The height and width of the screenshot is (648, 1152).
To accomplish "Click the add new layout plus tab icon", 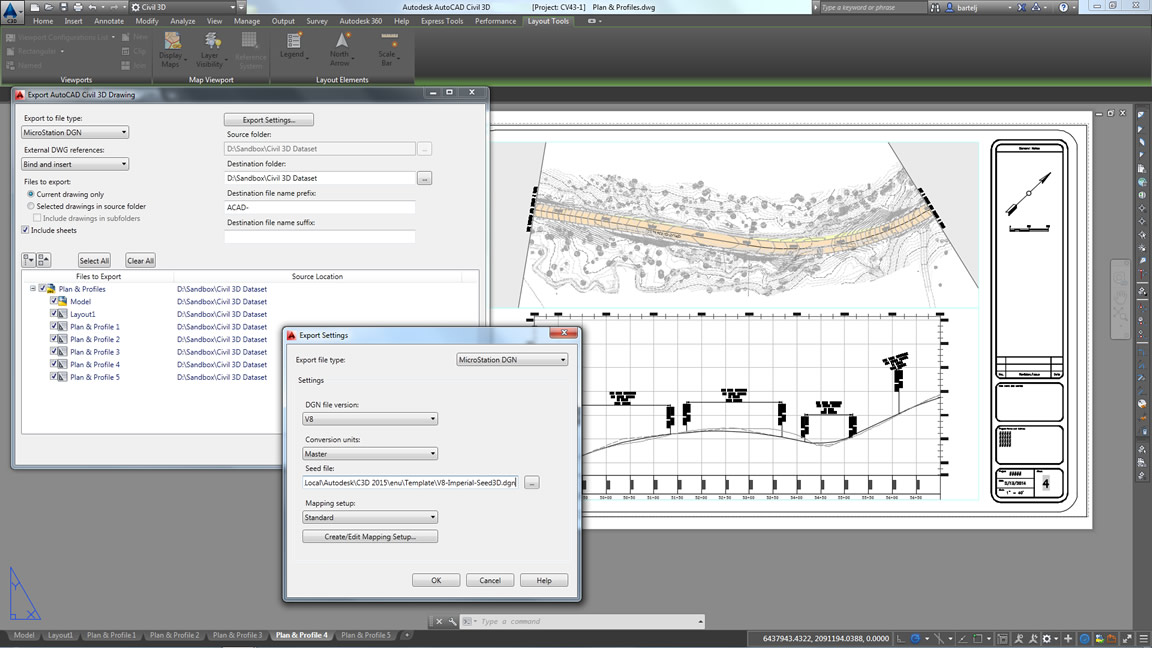I will point(406,635).
